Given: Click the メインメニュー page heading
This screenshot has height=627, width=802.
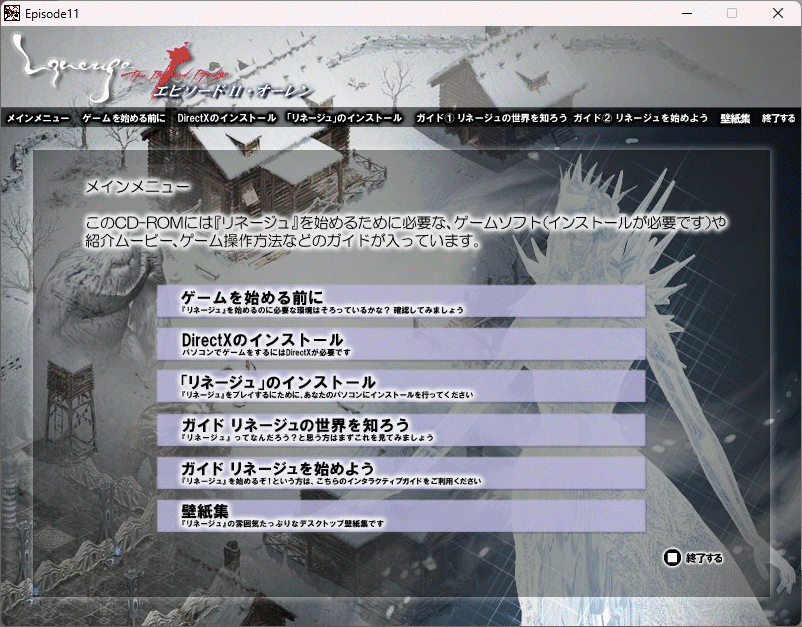Looking at the screenshot, I should point(137,187).
